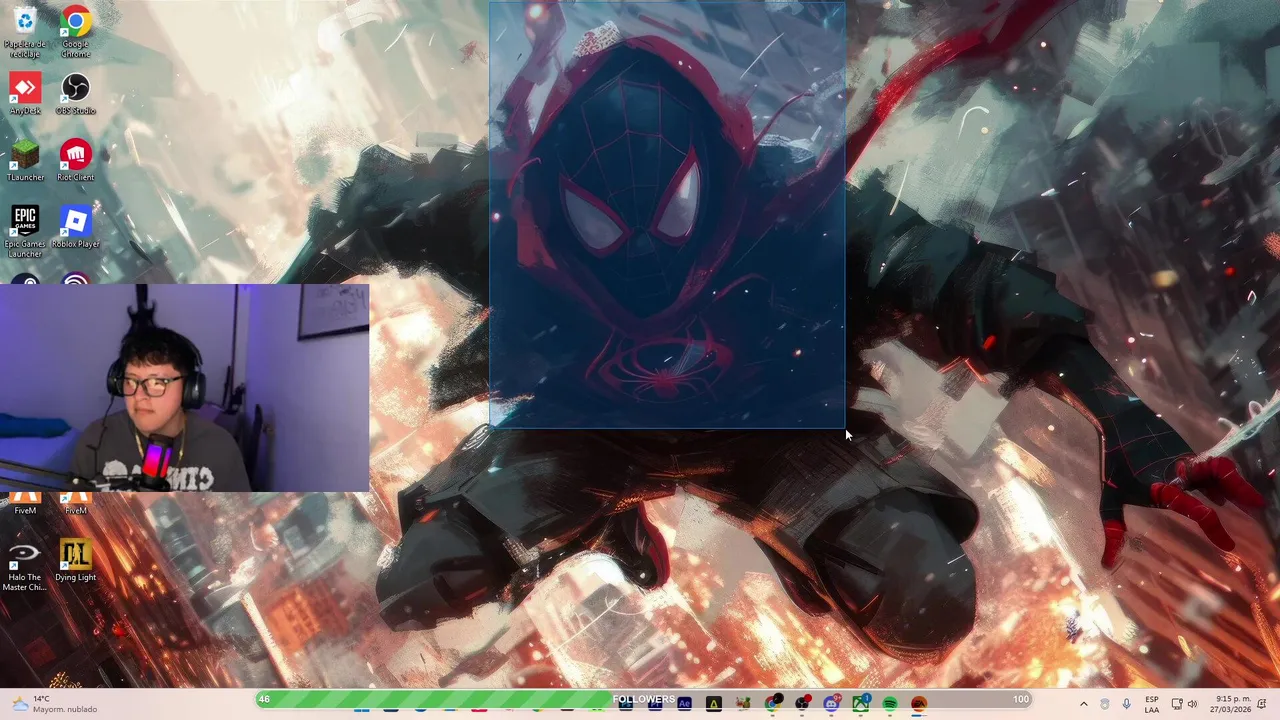Image resolution: width=1280 pixels, height=720 pixels.
Task: Open the notification center icon
Action: click(x=1262, y=704)
